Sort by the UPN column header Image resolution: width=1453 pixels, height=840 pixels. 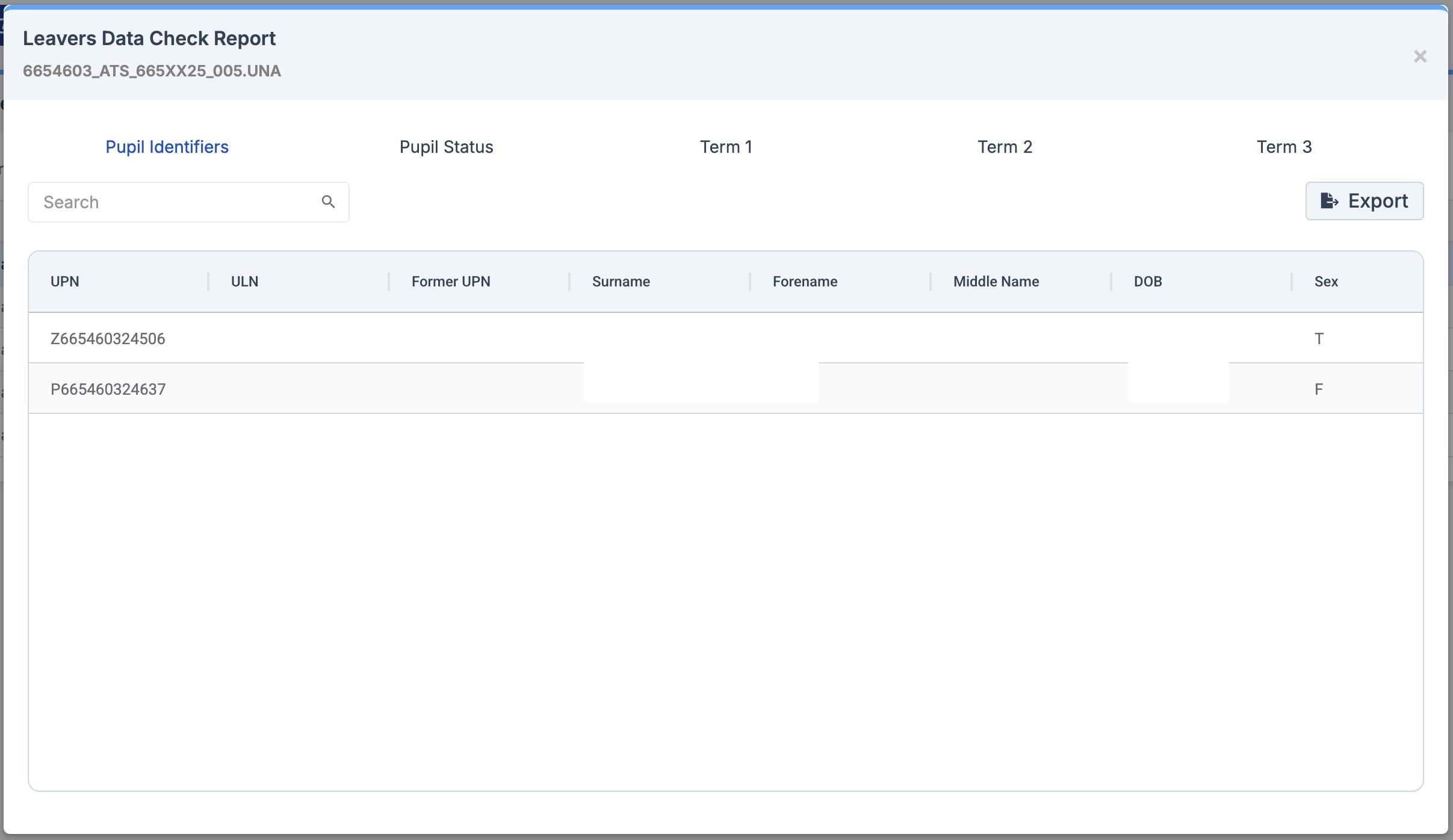pyautogui.click(x=65, y=282)
